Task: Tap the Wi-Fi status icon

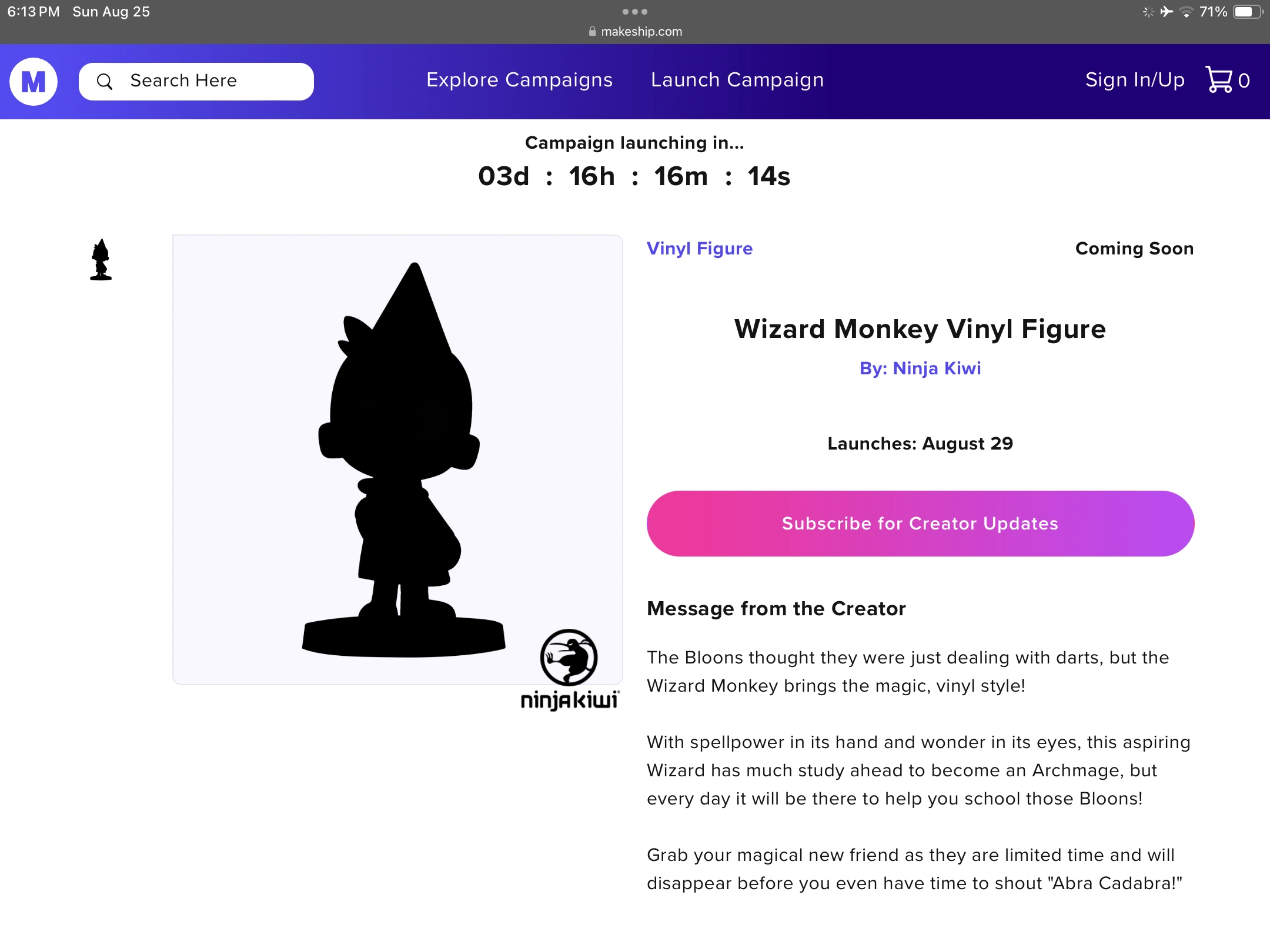Action: pos(1187,12)
